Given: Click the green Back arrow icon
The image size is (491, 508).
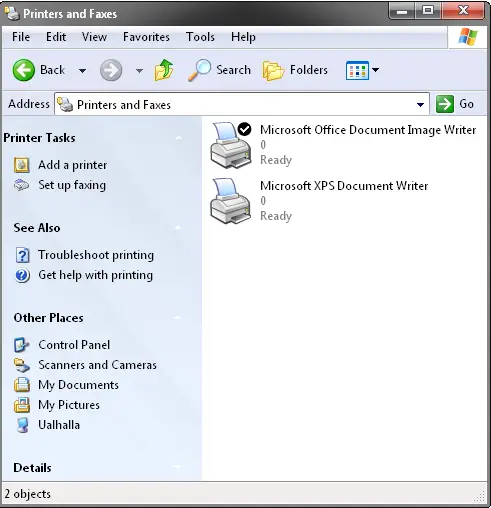Looking at the screenshot, I should pos(23,70).
